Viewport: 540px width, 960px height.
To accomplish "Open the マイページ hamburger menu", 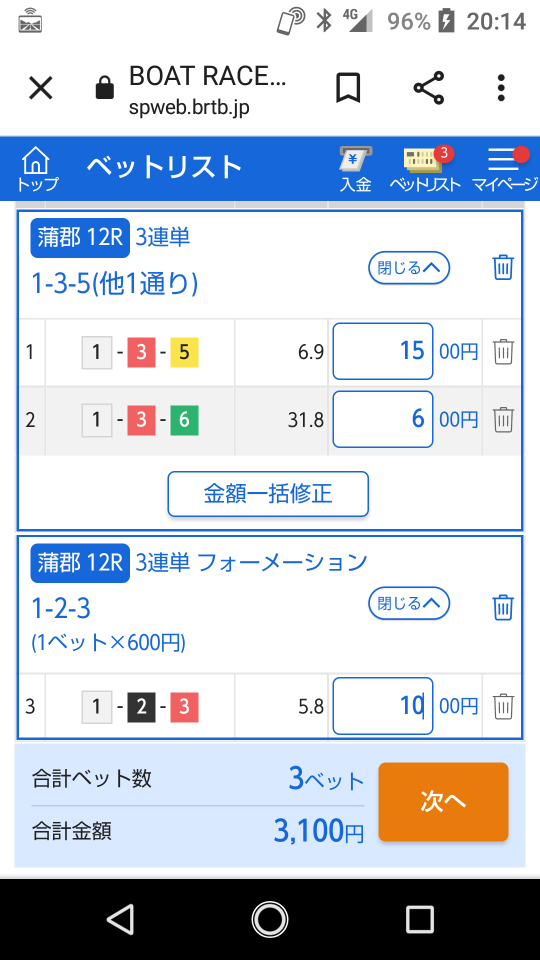I will coord(505,169).
